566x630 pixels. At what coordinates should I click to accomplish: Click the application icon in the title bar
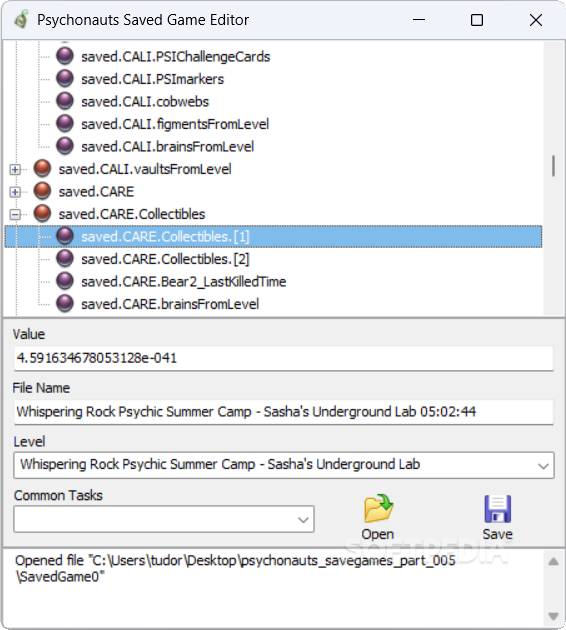tap(21, 20)
